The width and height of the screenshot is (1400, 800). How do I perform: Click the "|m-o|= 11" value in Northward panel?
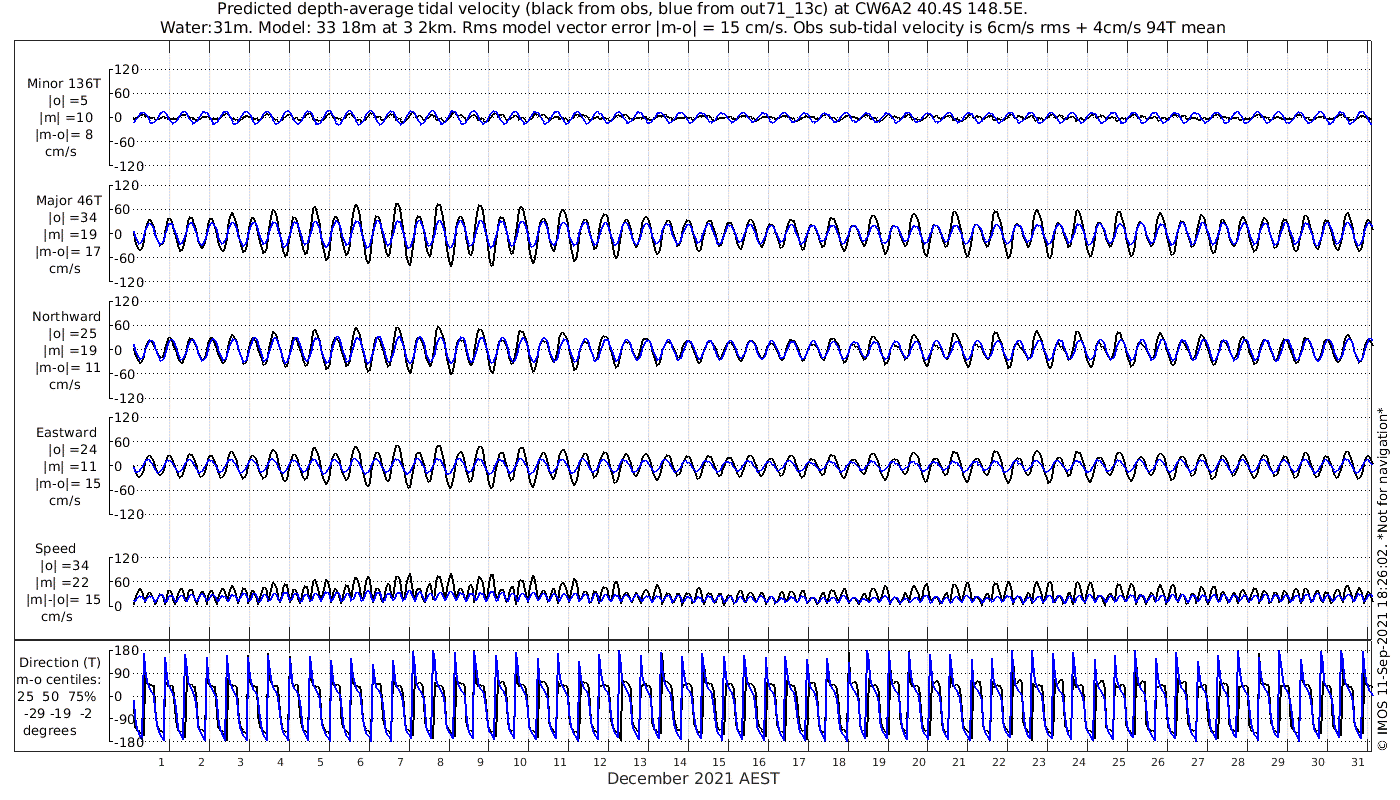67,367
